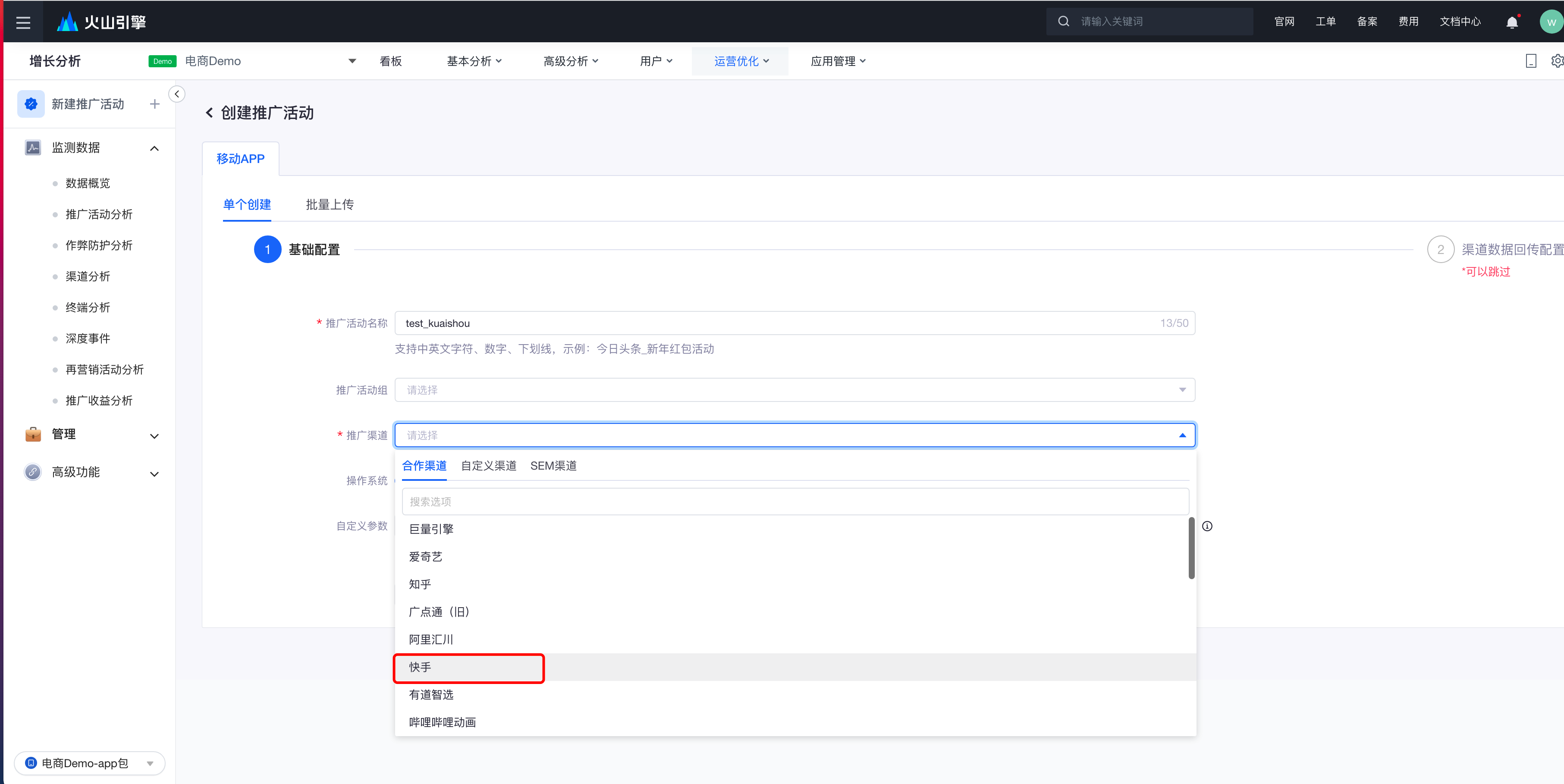Click the dropdown list scrollbar
1564x784 pixels.
1191,548
